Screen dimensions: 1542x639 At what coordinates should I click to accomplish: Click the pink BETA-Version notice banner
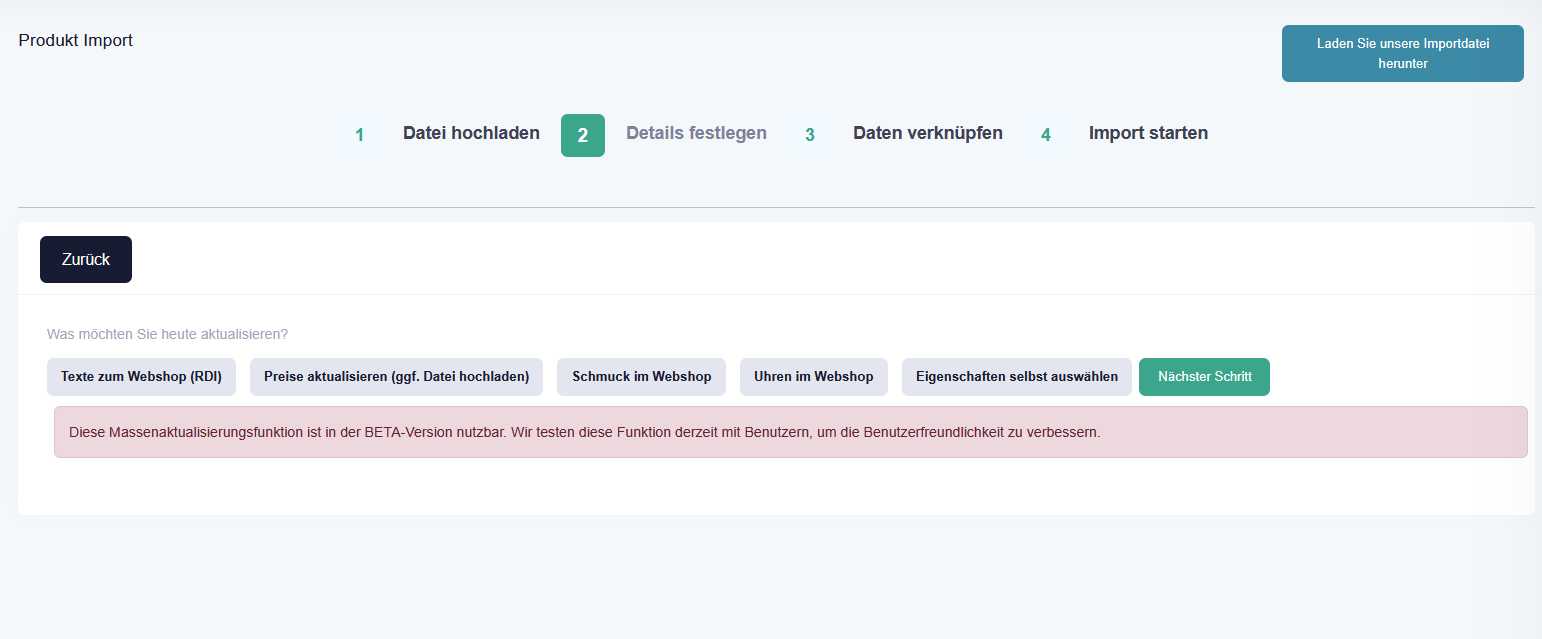pos(790,432)
